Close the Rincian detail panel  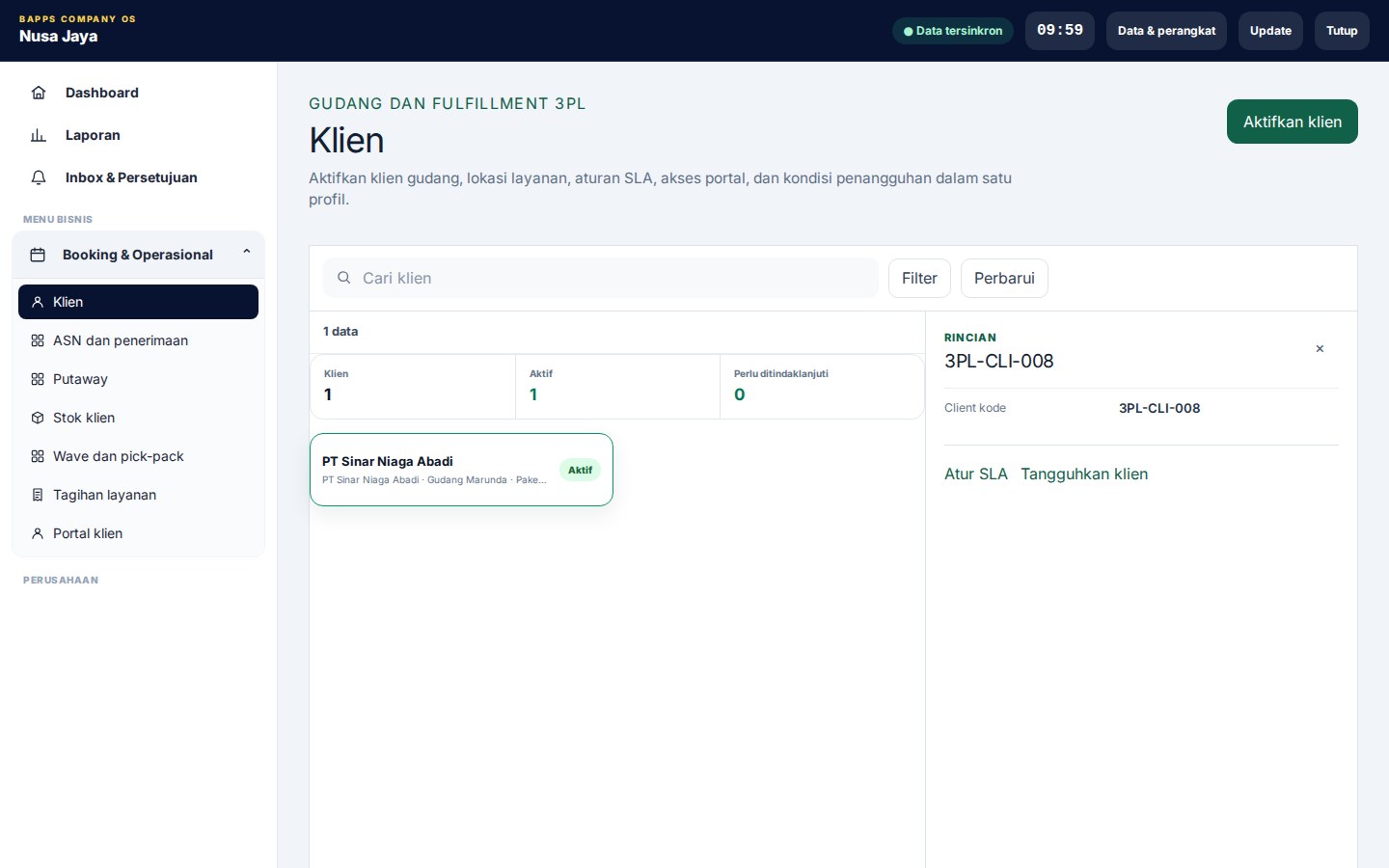(x=1320, y=349)
